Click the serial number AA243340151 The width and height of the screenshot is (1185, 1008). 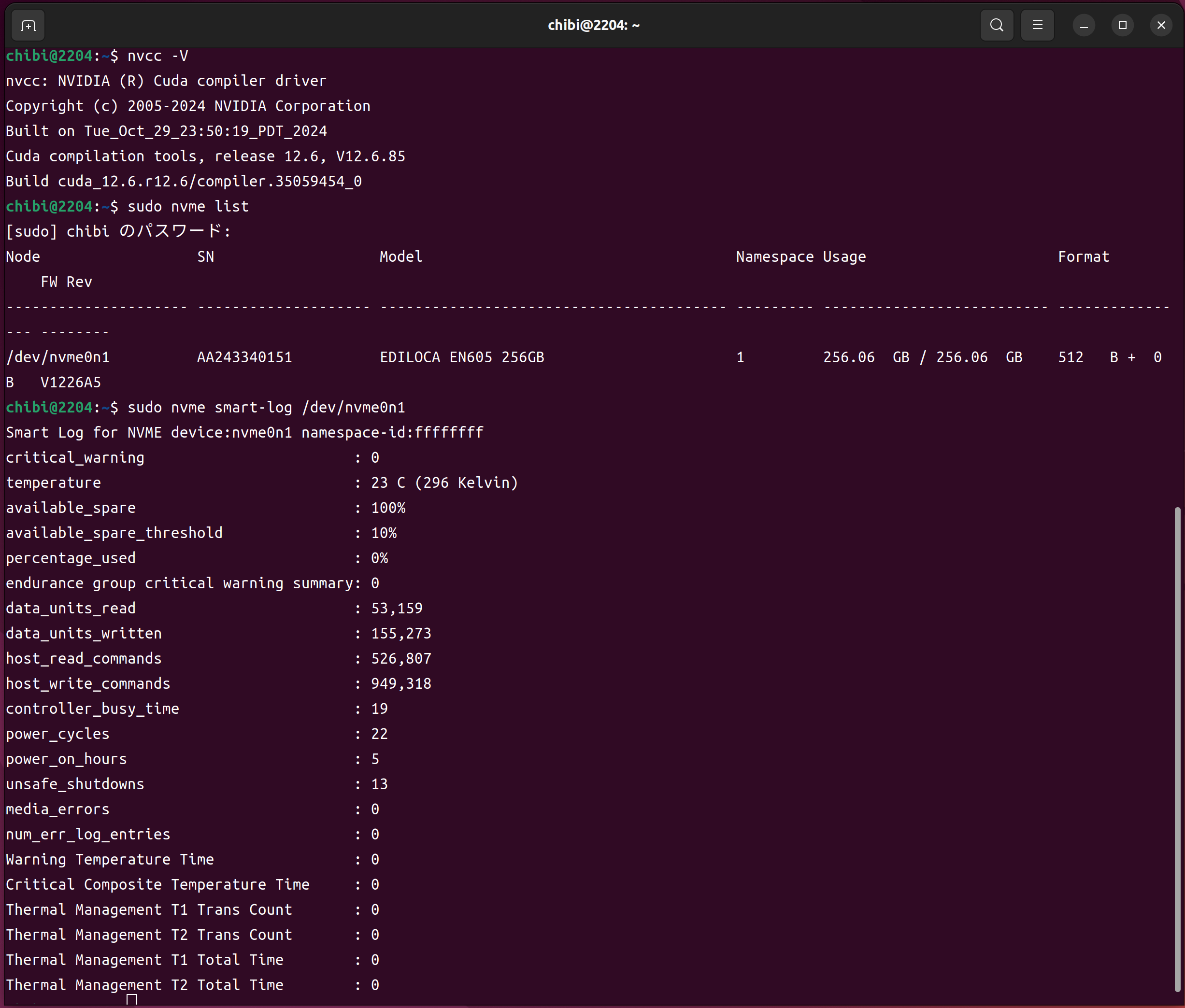tap(244, 357)
